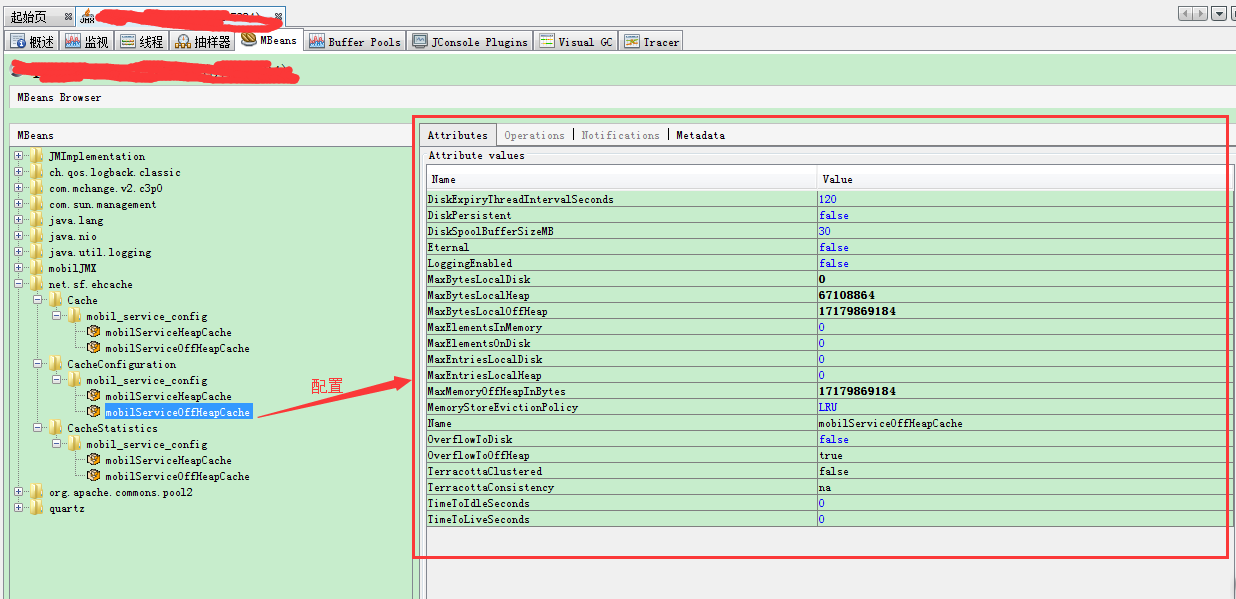Screen dimensions: 1236x599
Task: Collapse the CacheStatistics folder node
Action: click(x=38, y=428)
